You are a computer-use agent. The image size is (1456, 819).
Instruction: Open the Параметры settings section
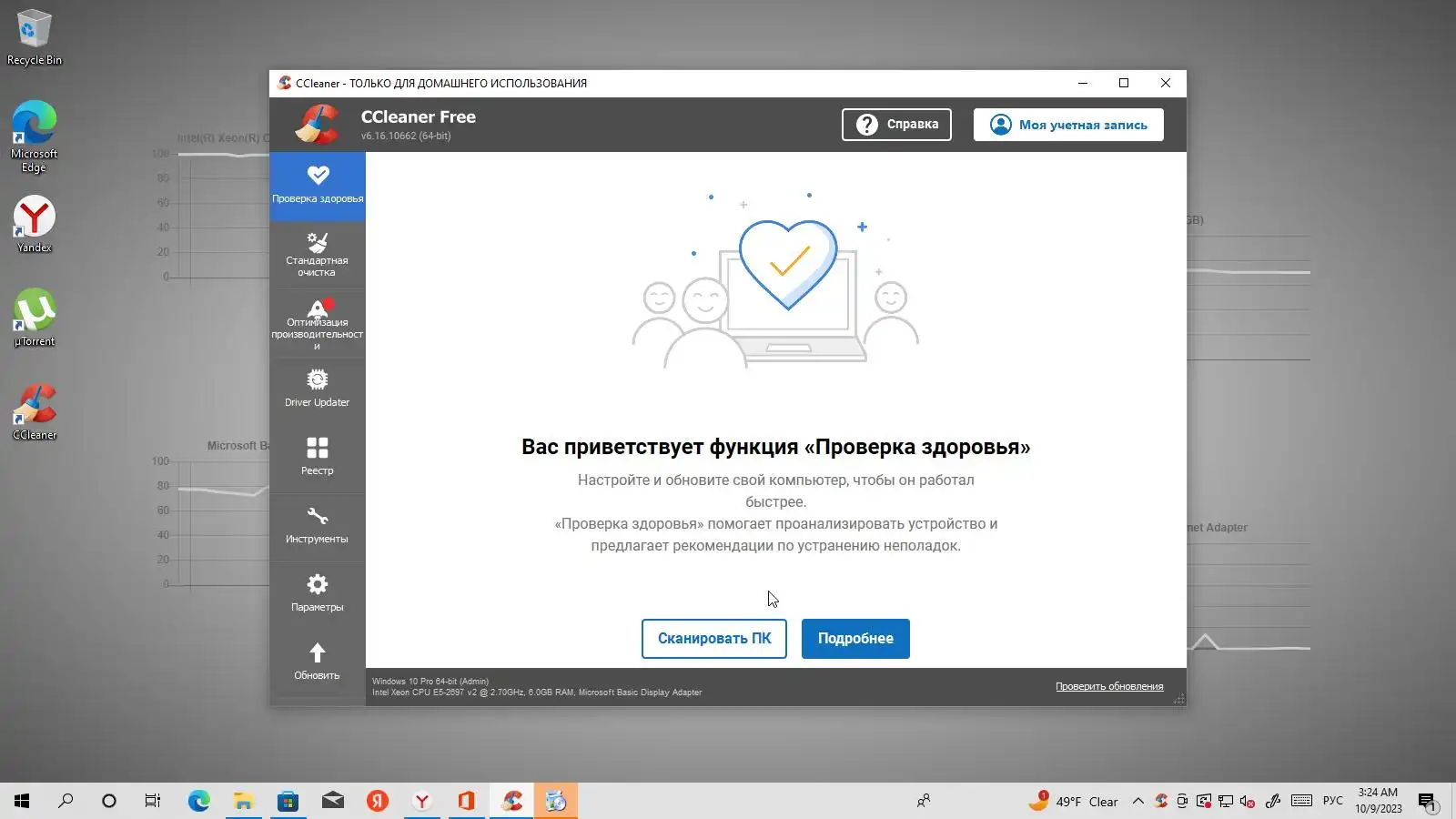pos(318,595)
